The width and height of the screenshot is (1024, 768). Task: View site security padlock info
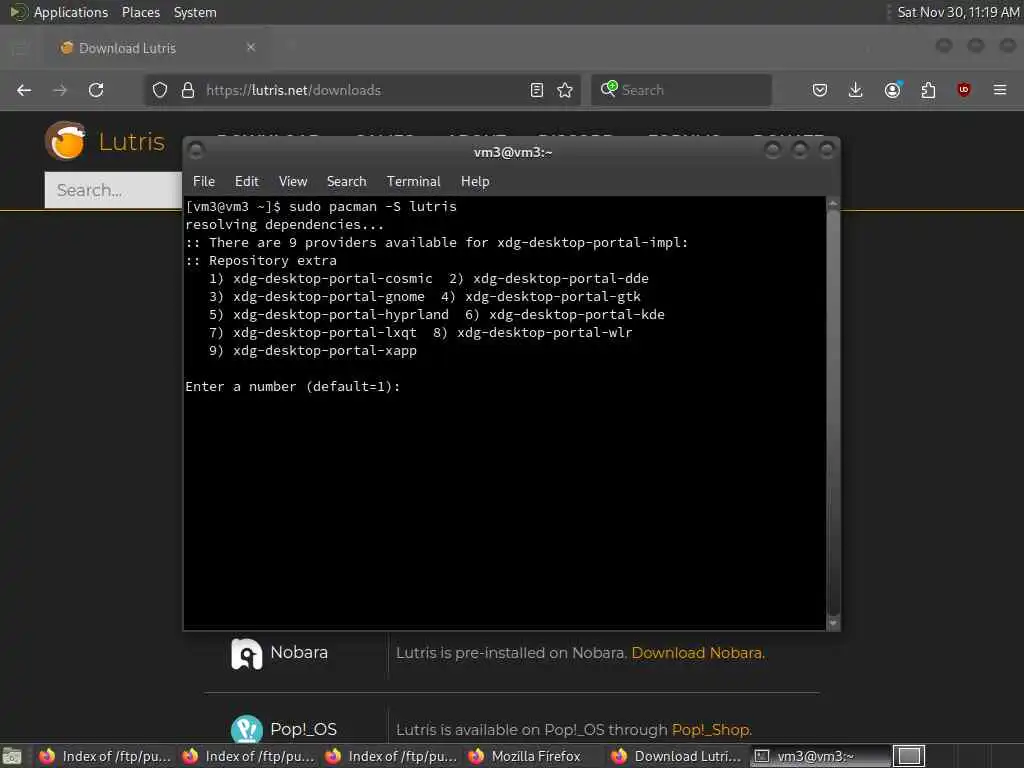188,90
